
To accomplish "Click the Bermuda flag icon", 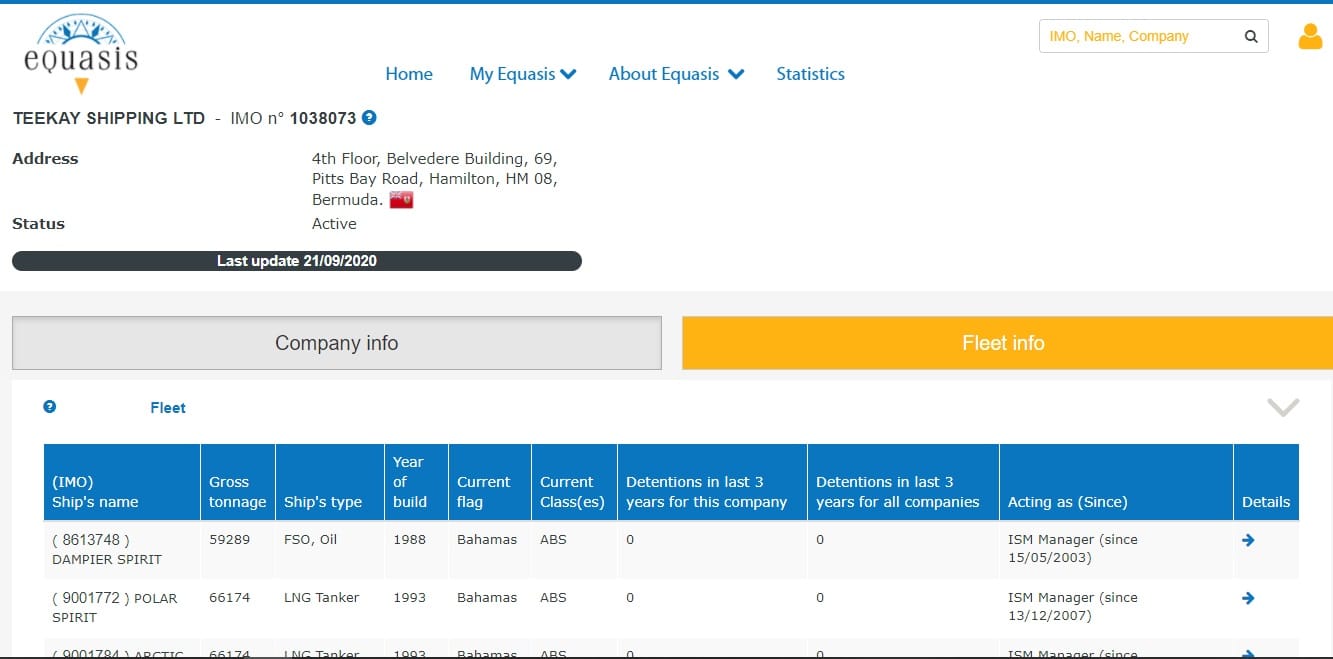I will tap(401, 199).
